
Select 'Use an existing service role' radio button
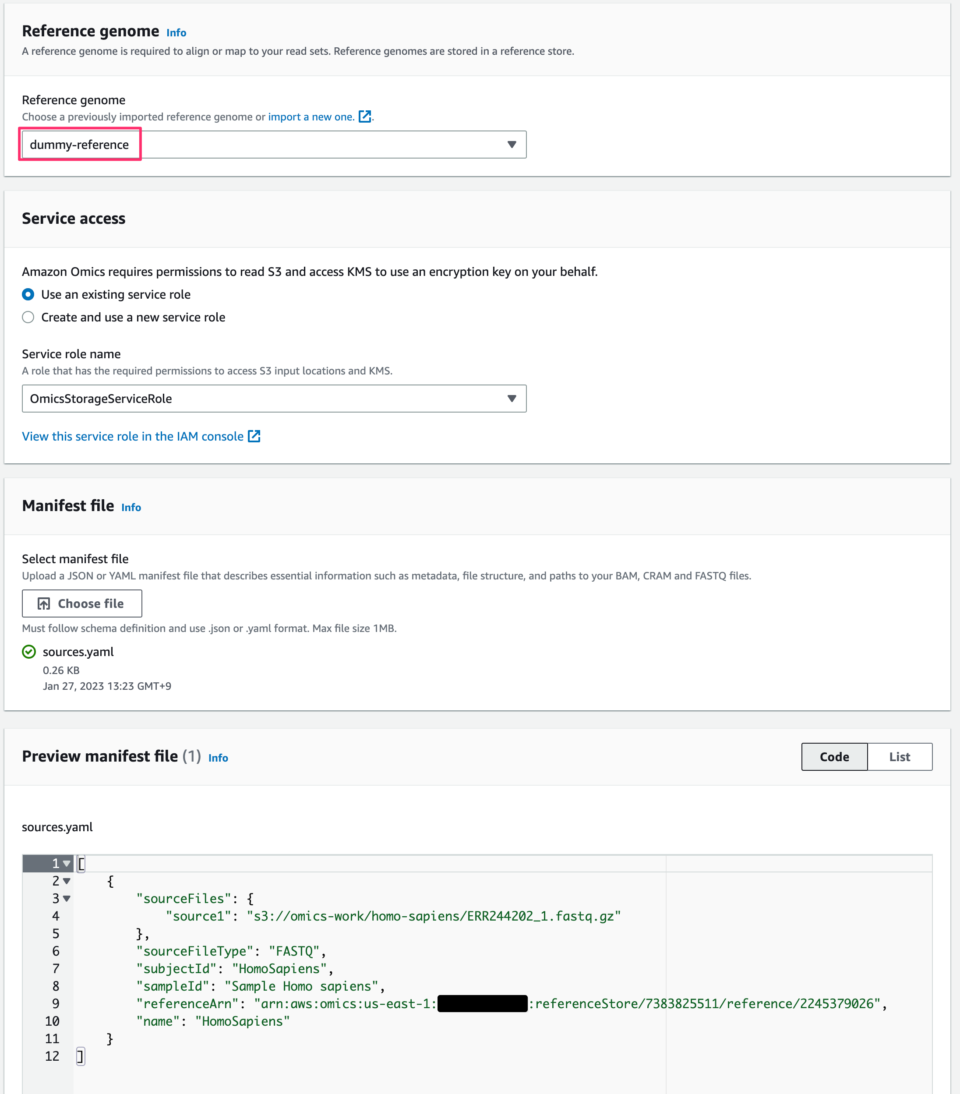click(28, 294)
